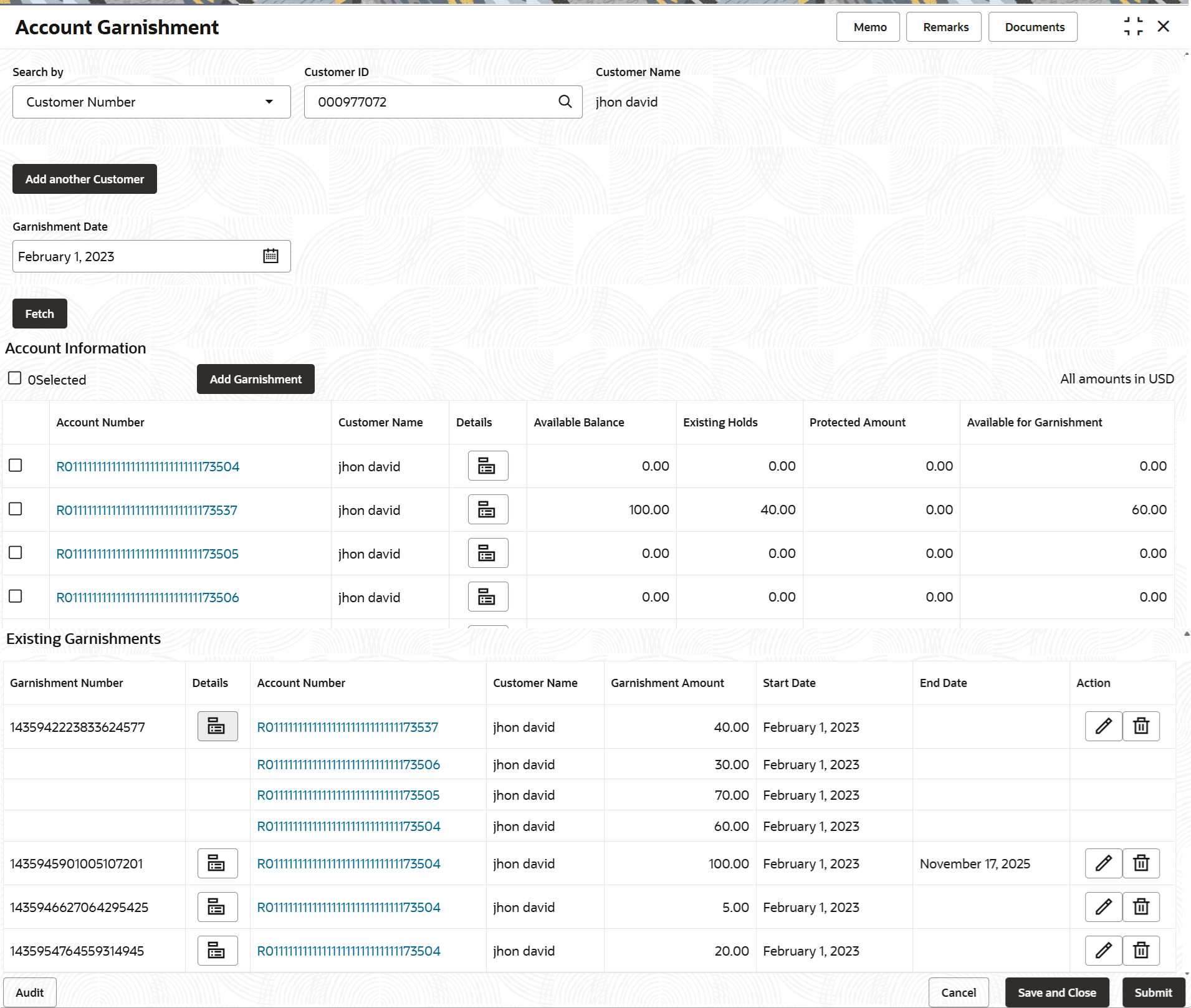The image size is (1191, 1008).
Task: Click the Add Garnishment button
Action: (256, 379)
